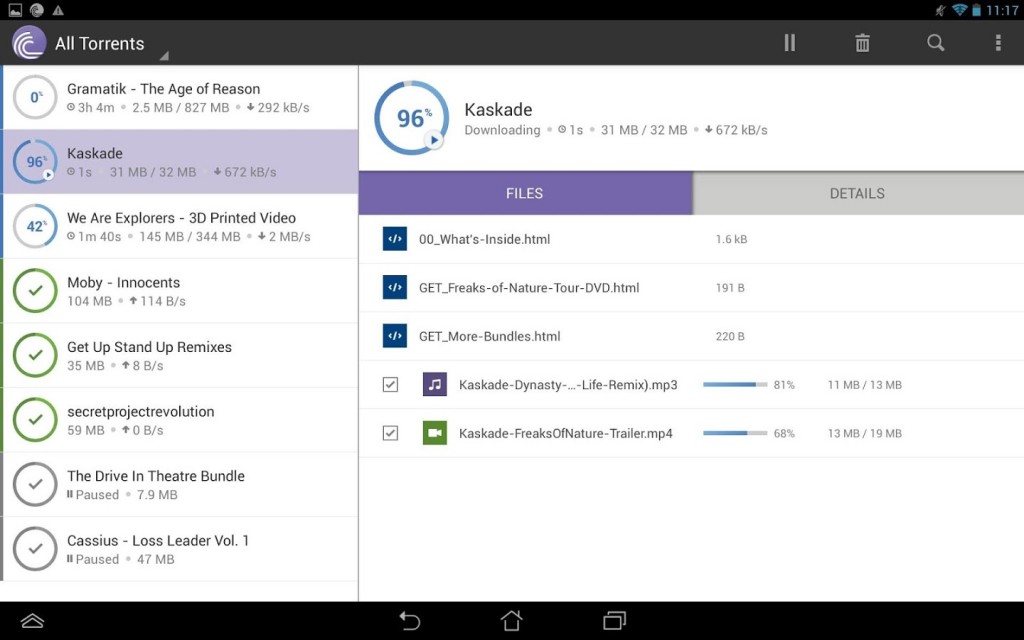Pause all torrents using the pause icon

[789, 43]
